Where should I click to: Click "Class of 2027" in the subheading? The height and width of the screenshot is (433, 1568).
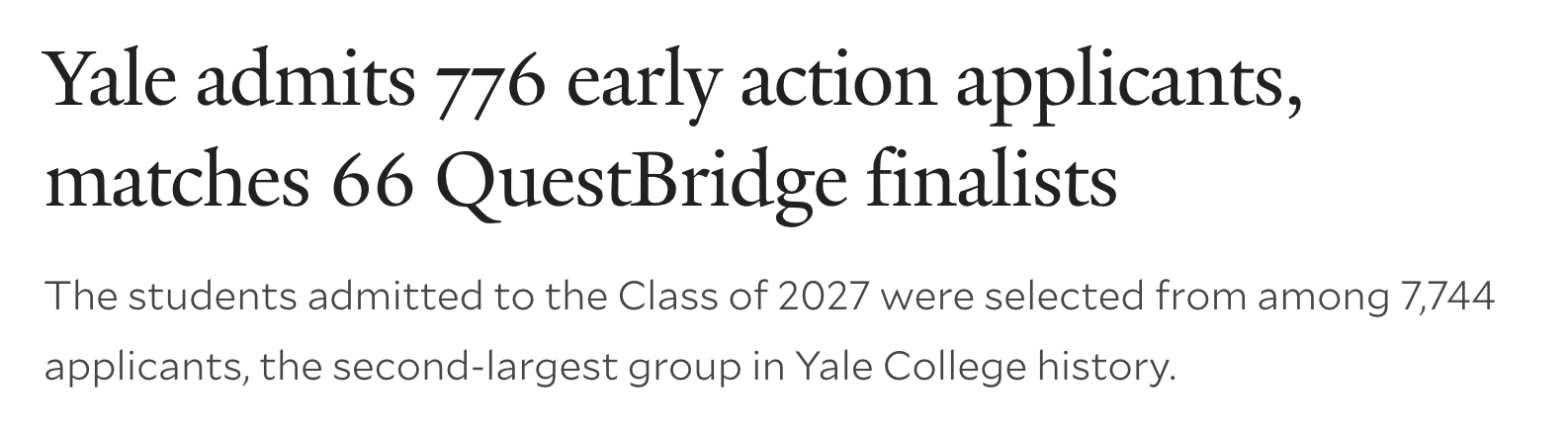742,297
